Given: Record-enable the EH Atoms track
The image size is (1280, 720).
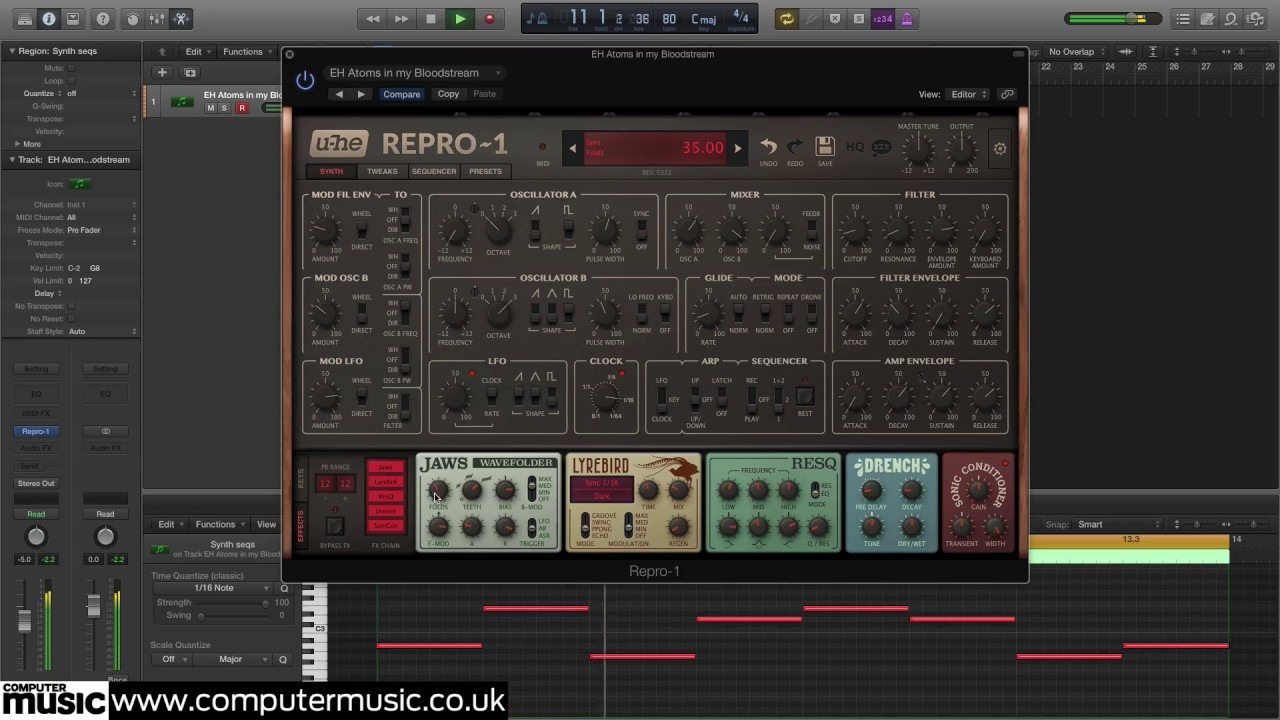Looking at the screenshot, I should click(241, 108).
